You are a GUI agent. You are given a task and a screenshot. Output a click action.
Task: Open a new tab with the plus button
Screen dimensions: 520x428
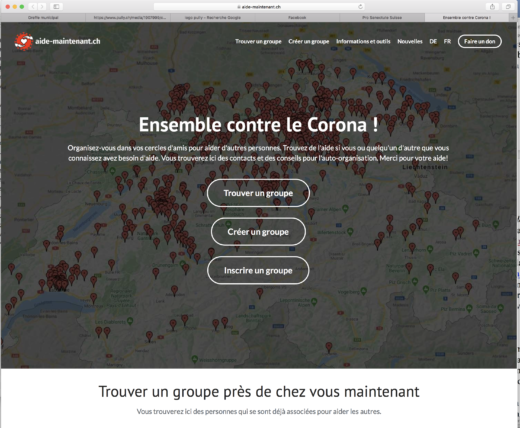[x=513, y=18]
